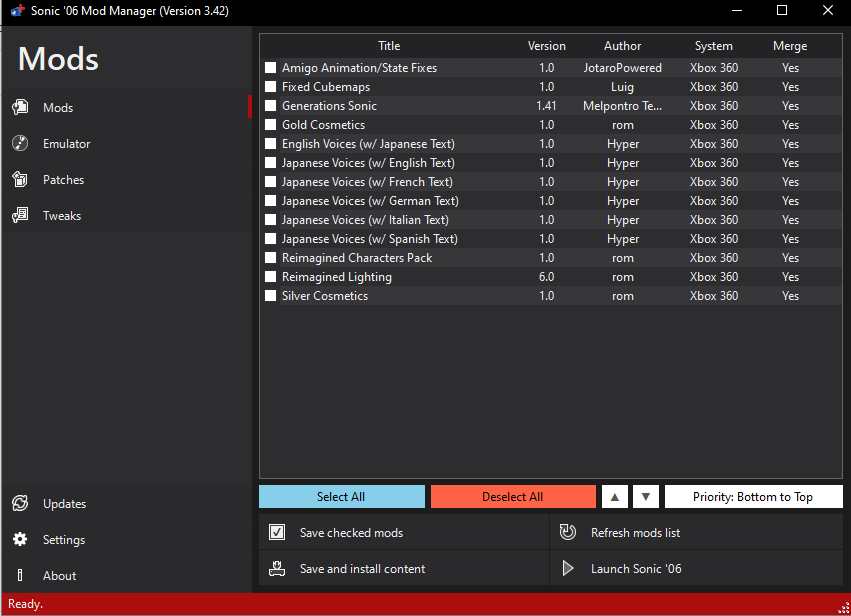The image size is (851, 616).
Task: Check Japanese Voices (w/ French Text)
Action: 270,182
